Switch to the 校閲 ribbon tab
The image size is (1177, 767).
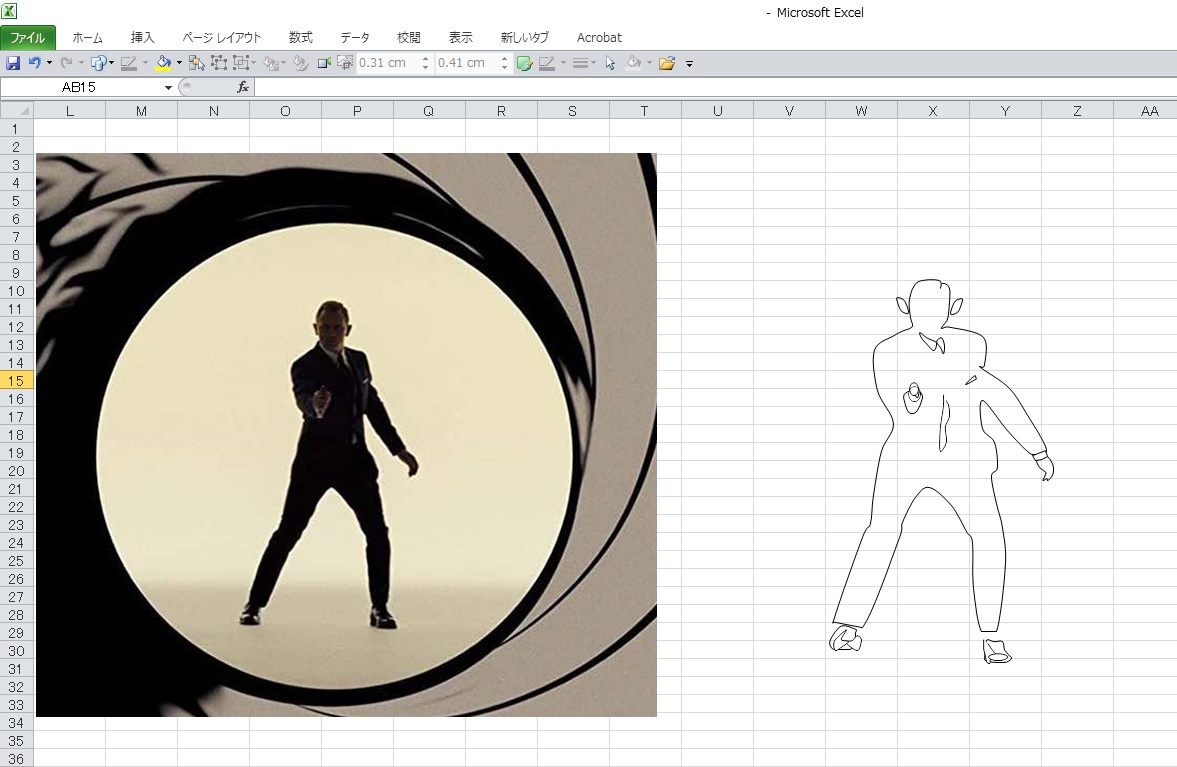tap(409, 38)
